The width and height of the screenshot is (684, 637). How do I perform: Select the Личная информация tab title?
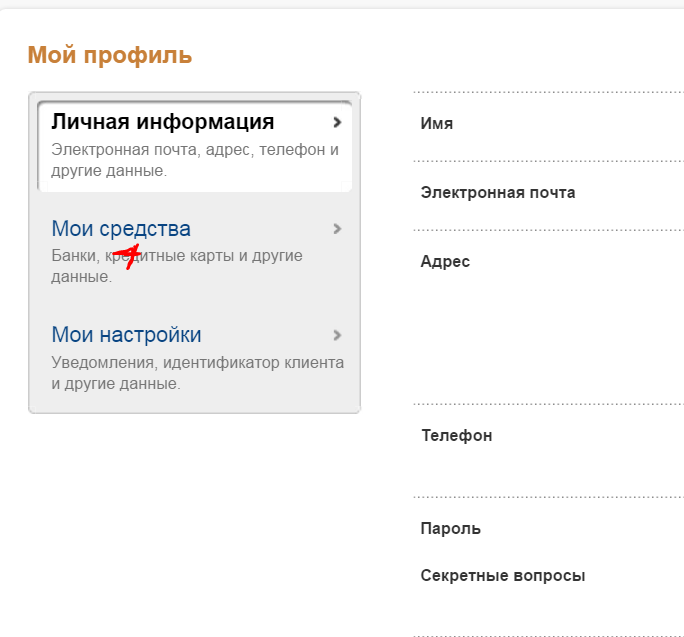tap(162, 122)
